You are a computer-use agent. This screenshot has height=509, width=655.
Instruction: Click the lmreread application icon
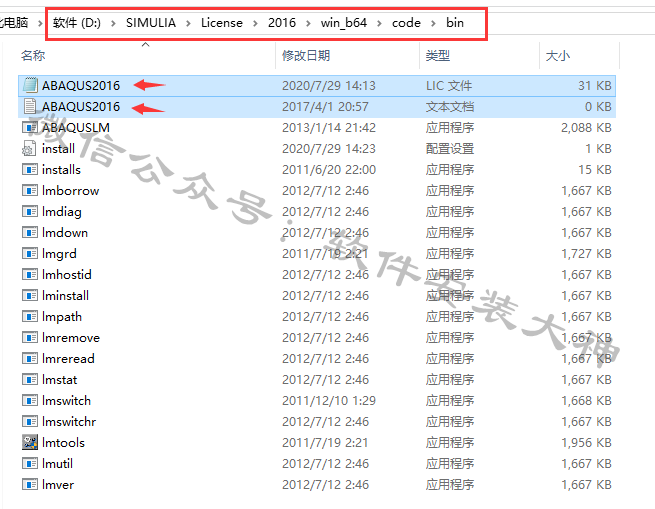click(30, 359)
